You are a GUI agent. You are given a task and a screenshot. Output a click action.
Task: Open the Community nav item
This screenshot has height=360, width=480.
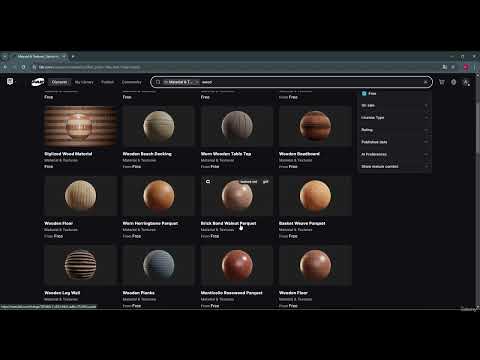[132, 82]
